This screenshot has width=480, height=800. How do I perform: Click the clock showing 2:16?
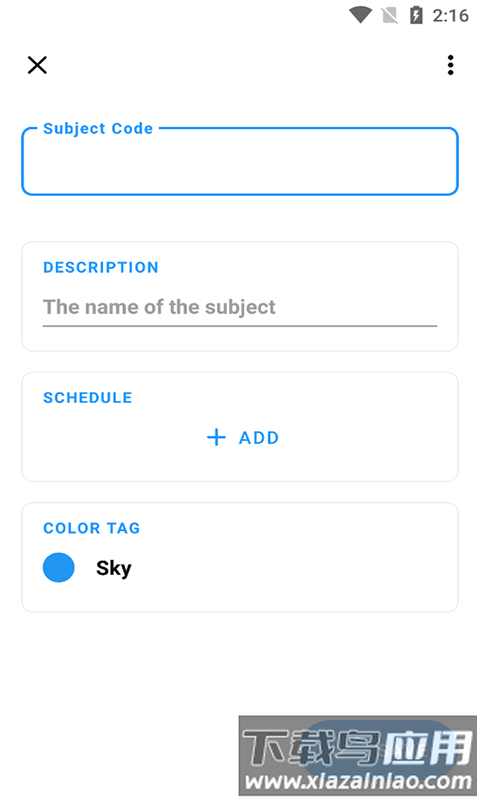[450, 16]
